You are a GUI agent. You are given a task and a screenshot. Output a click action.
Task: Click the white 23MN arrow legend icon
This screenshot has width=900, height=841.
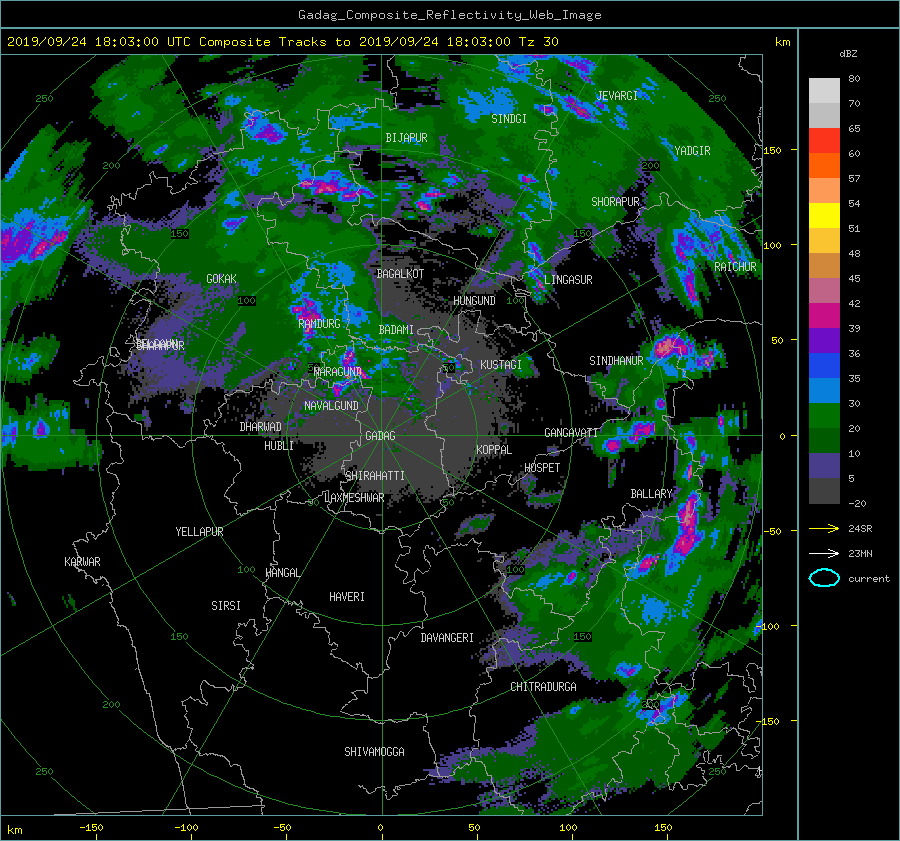tap(824, 553)
